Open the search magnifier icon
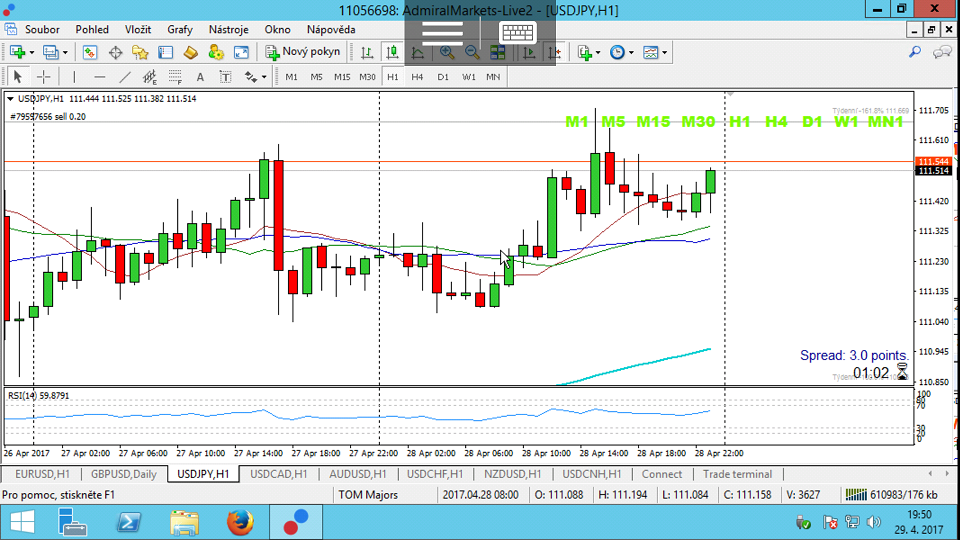Viewport: 960px width, 540px height. coord(915,53)
